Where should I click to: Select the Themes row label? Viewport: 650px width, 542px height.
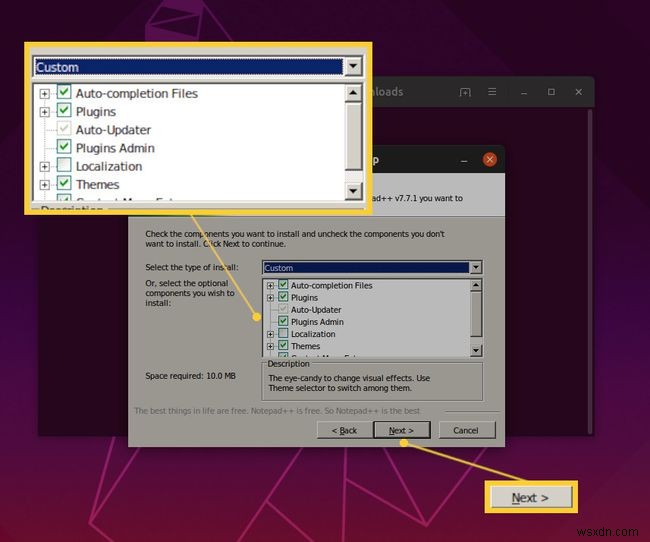[x=306, y=346]
